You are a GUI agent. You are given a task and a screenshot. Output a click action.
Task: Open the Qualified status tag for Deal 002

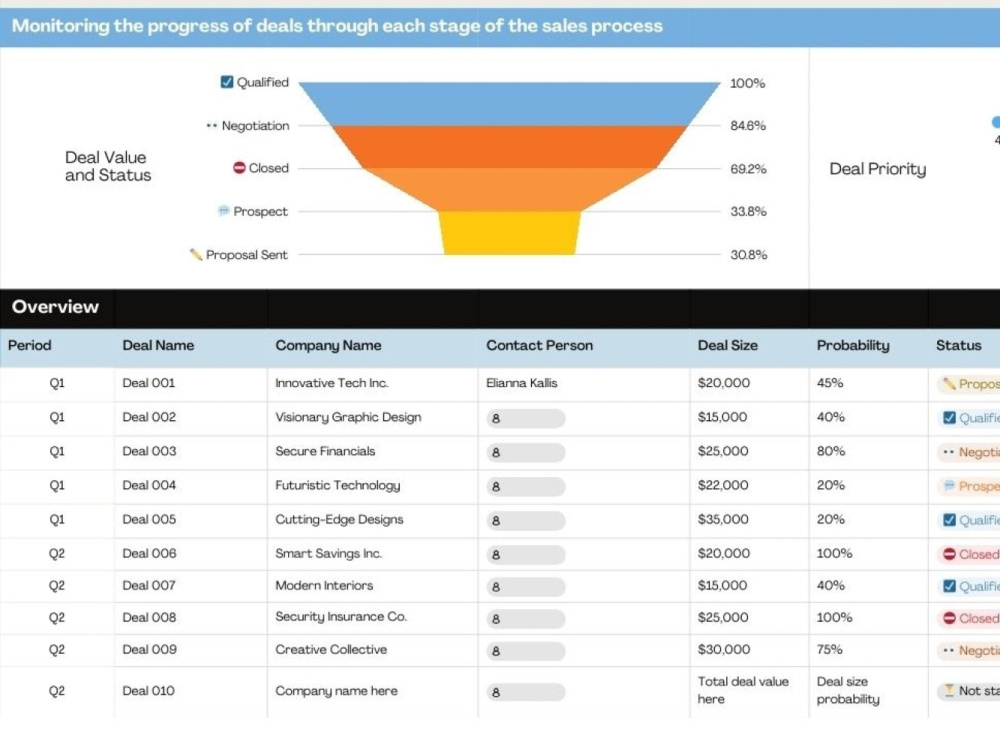pos(969,418)
